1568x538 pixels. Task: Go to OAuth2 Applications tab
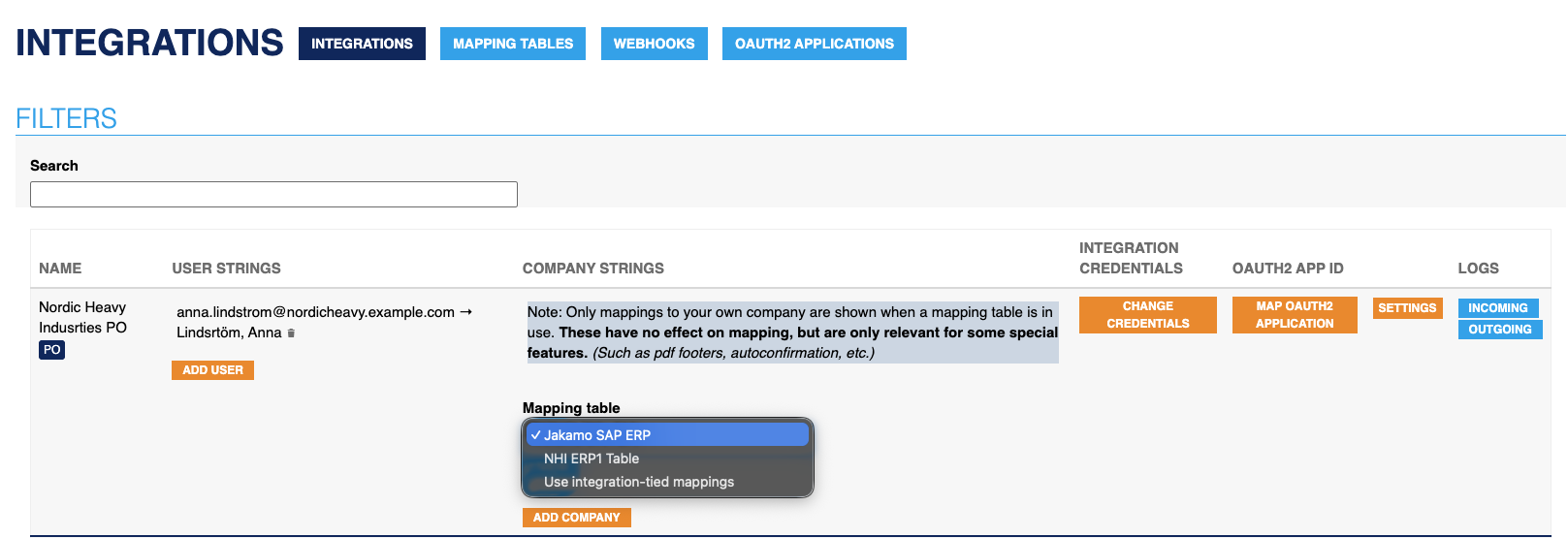(814, 44)
